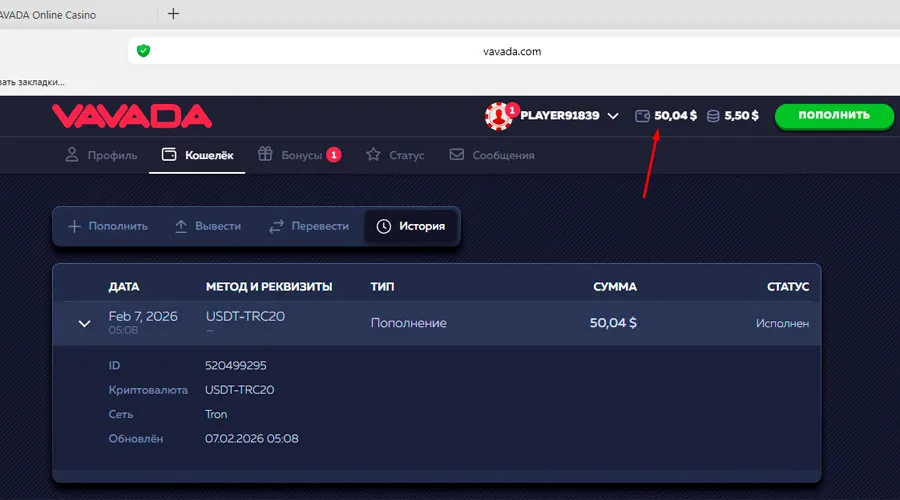
Task: Open a new browser tab with plus
Action: point(173,14)
